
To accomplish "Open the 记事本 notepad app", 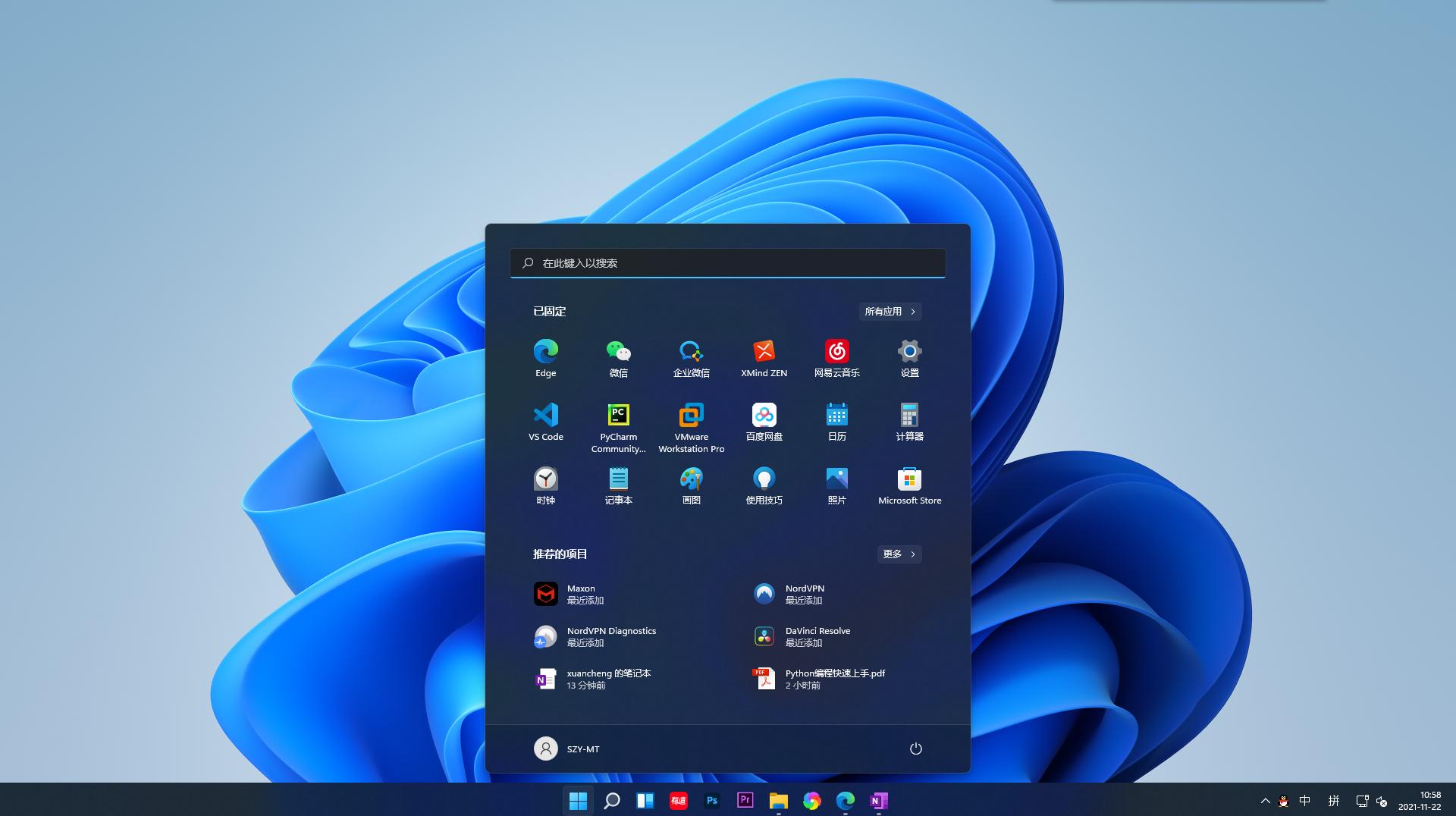I will pyautogui.click(x=618, y=484).
